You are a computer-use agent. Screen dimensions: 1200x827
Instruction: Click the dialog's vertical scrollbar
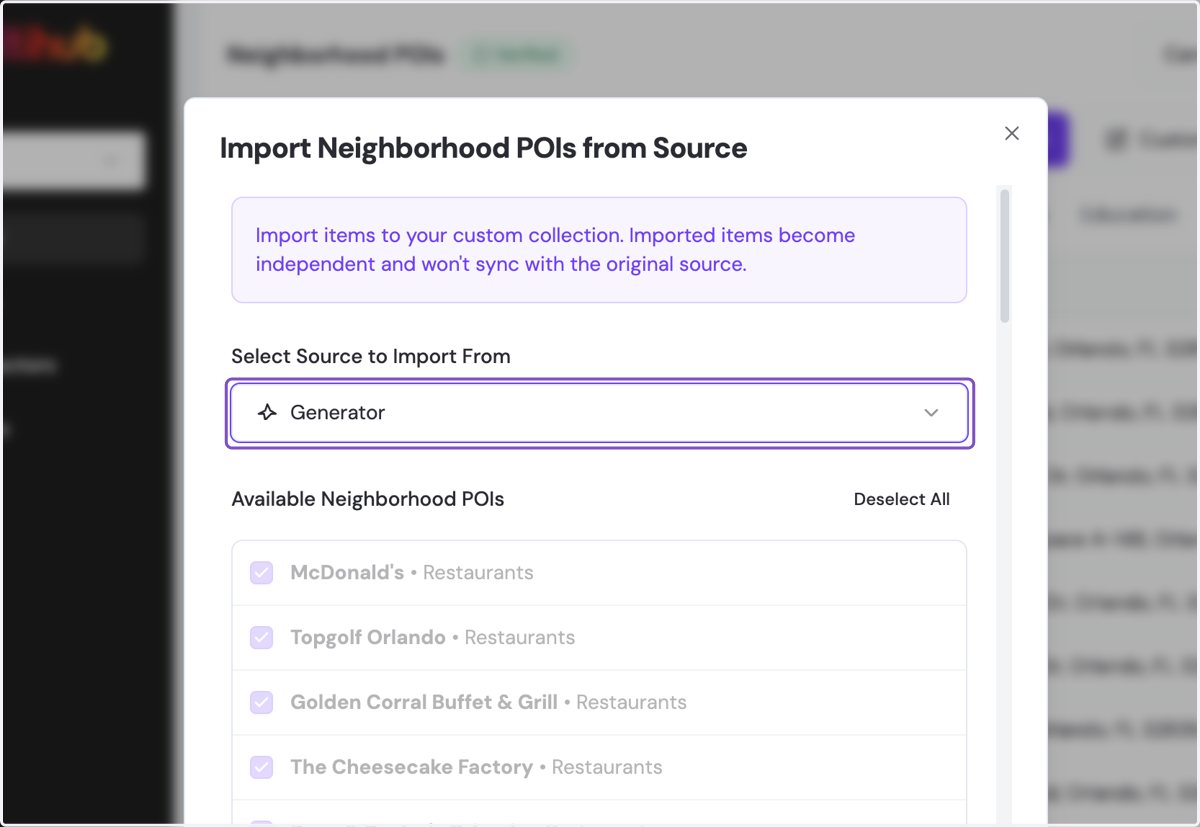click(1005, 256)
